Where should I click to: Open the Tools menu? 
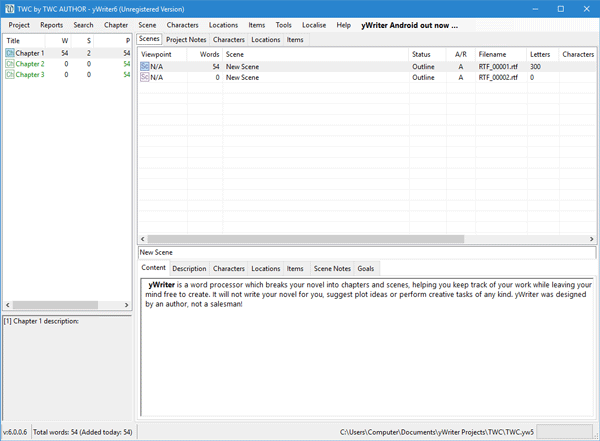pyautogui.click(x=284, y=25)
